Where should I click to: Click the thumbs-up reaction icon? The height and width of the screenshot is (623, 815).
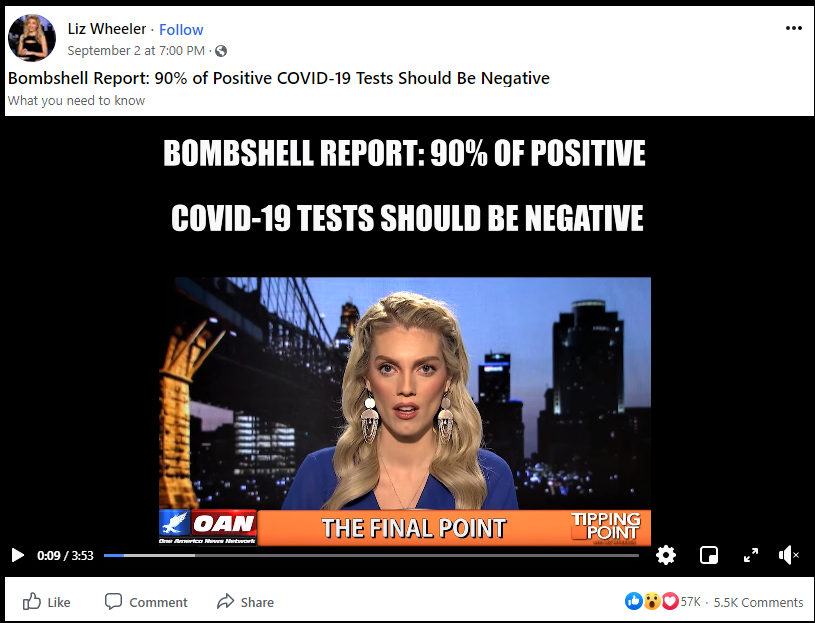click(x=634, y=601)
